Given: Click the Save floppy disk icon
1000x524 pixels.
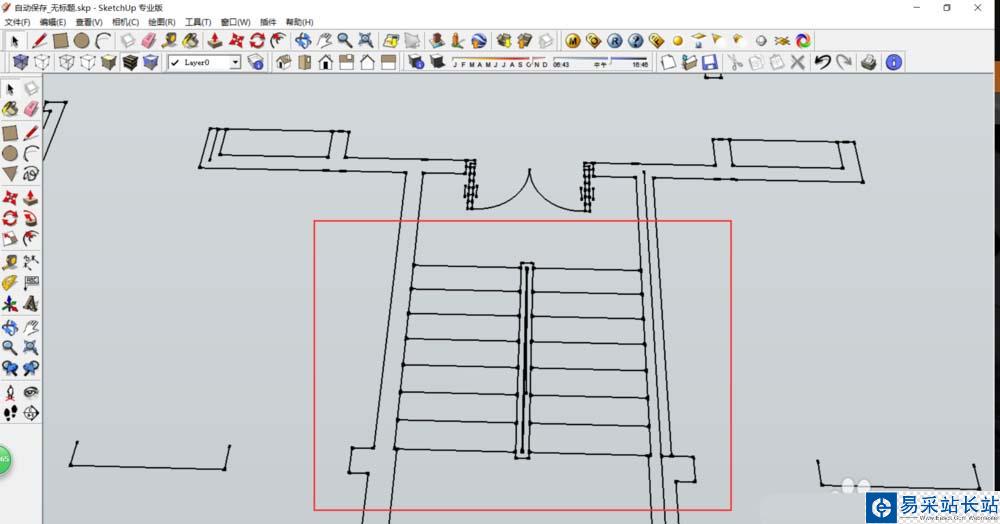Looking at the screenshot, I should [x=710, y=62].
